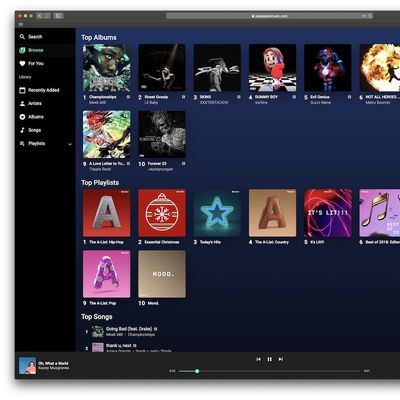Skip to previous track

(258, 359)
